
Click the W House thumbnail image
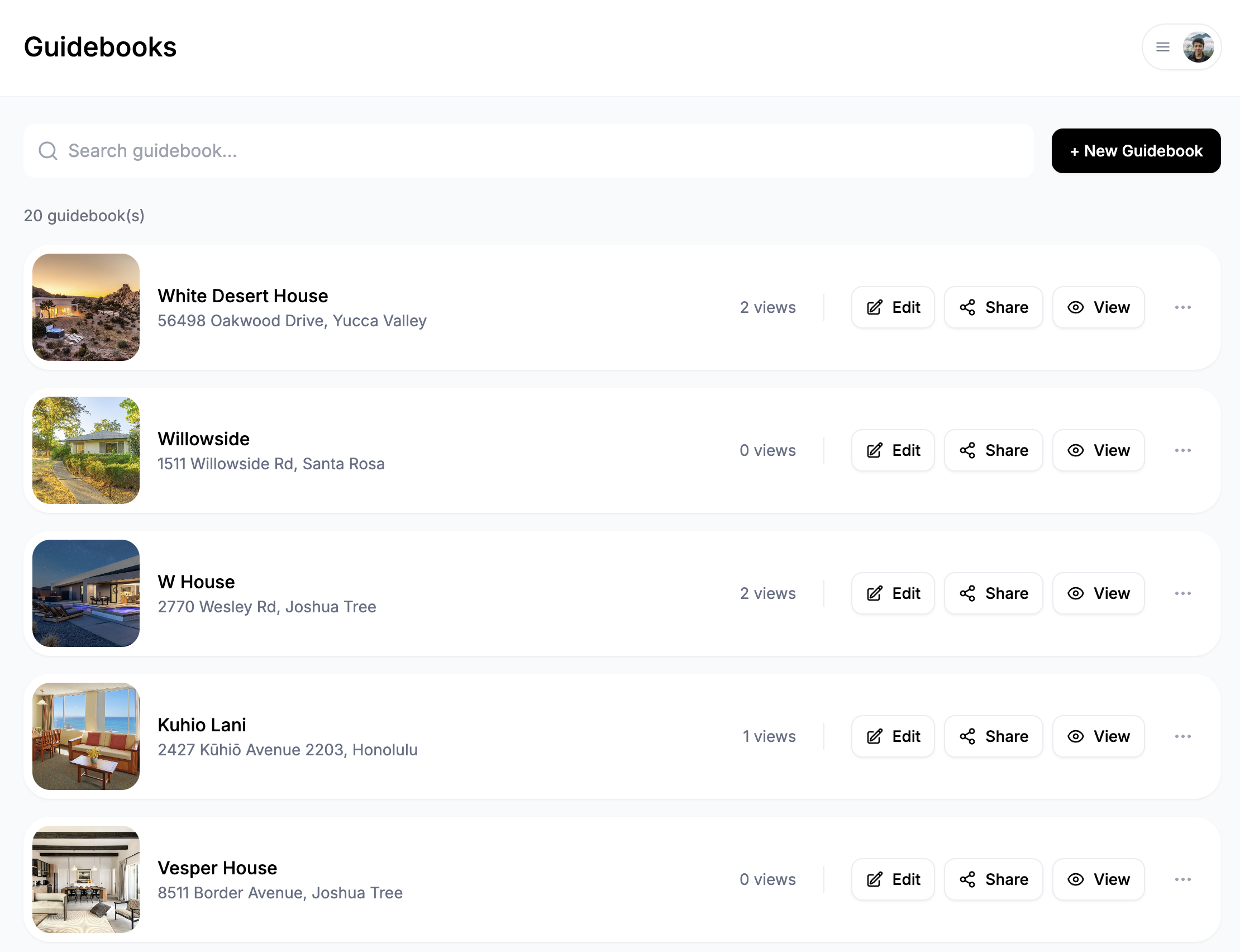pyautogui.click(x=86, y=593)
